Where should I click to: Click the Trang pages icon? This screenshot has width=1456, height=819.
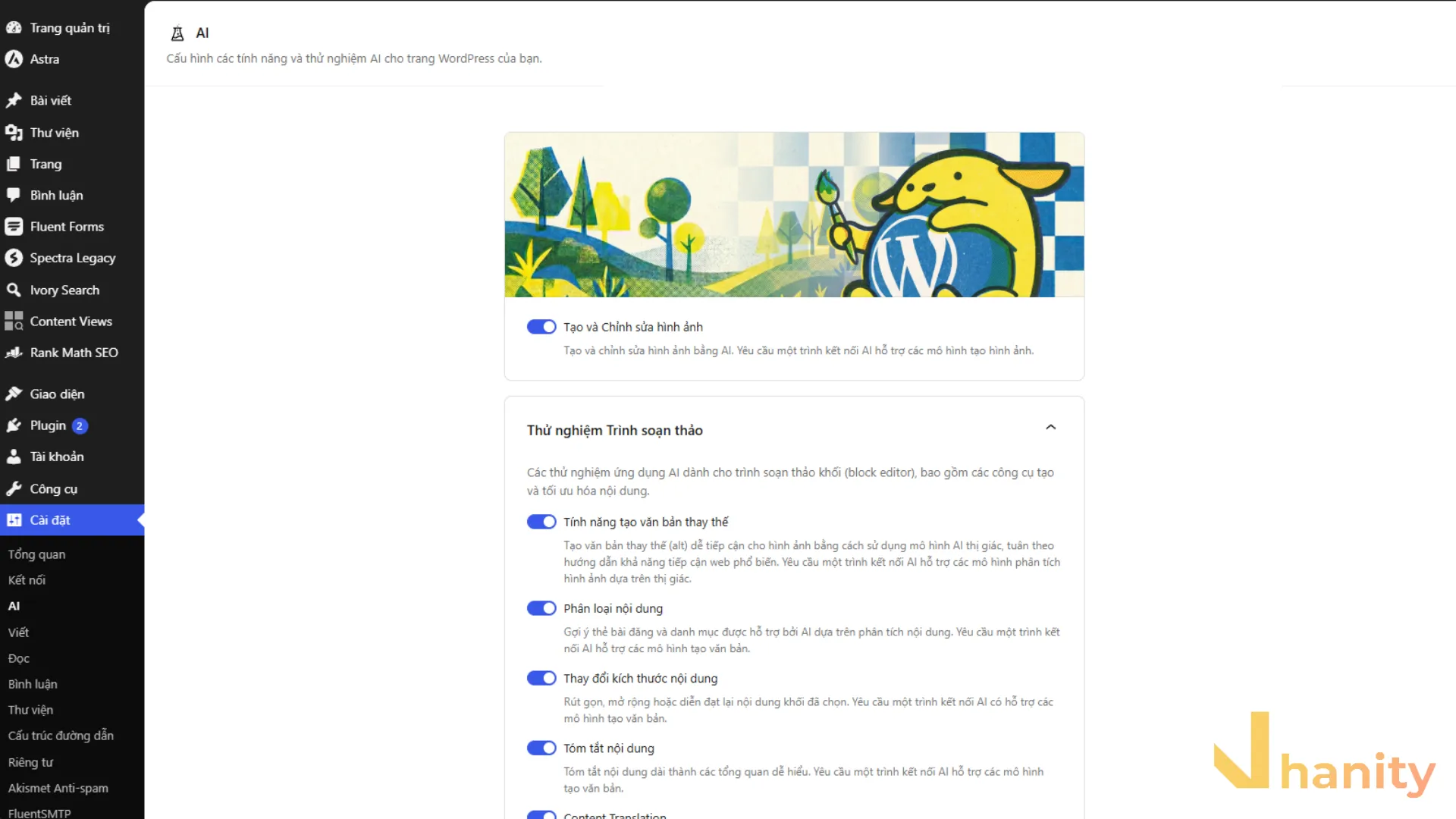pyautogui.click(x=14, y=164)
